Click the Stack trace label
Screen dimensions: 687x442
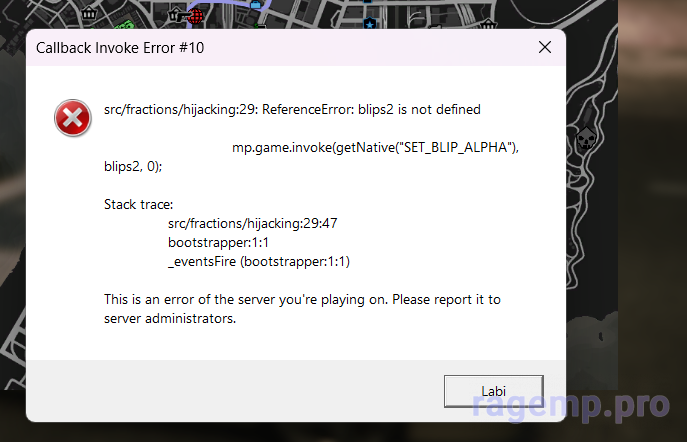coord(138,205)
